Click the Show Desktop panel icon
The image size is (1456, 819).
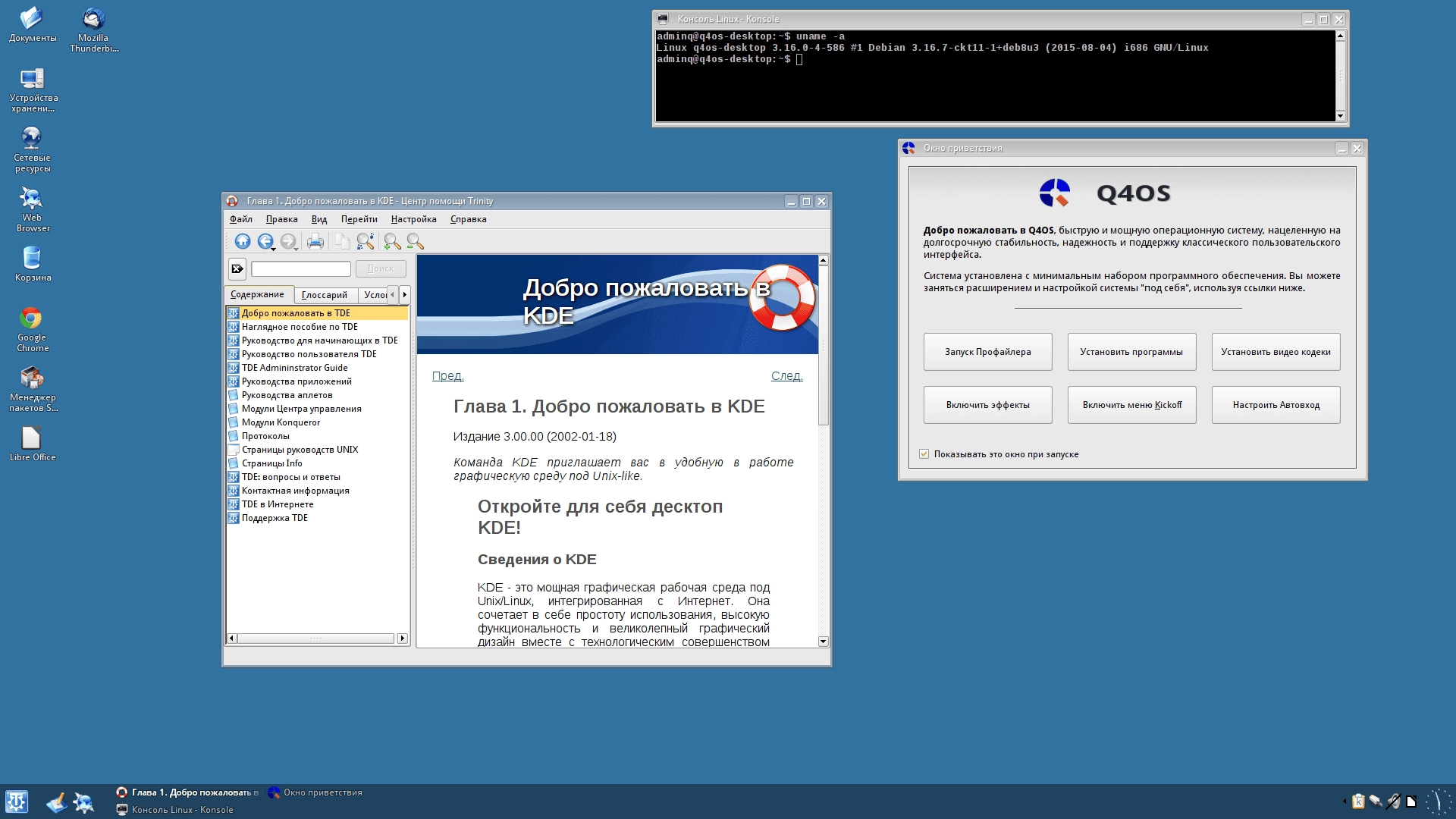(57, 802)
